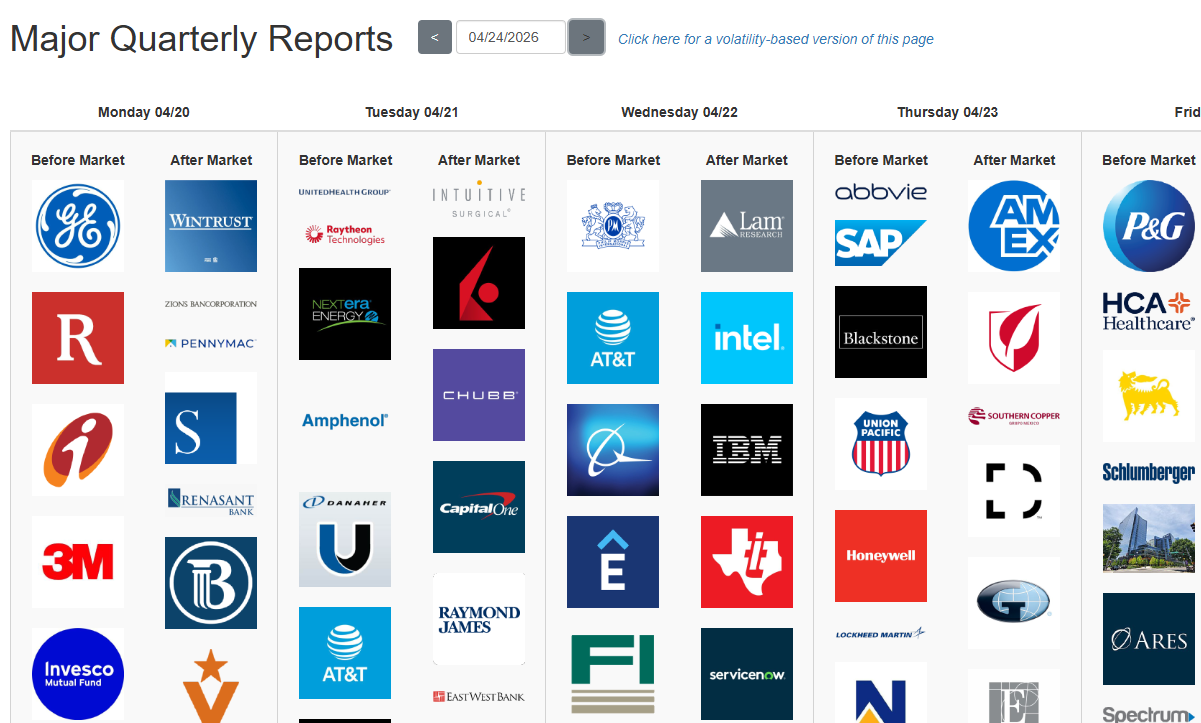Open the 3M company logo
Viewport: 1201px width, 723px height.
click(x=78, y=562)
